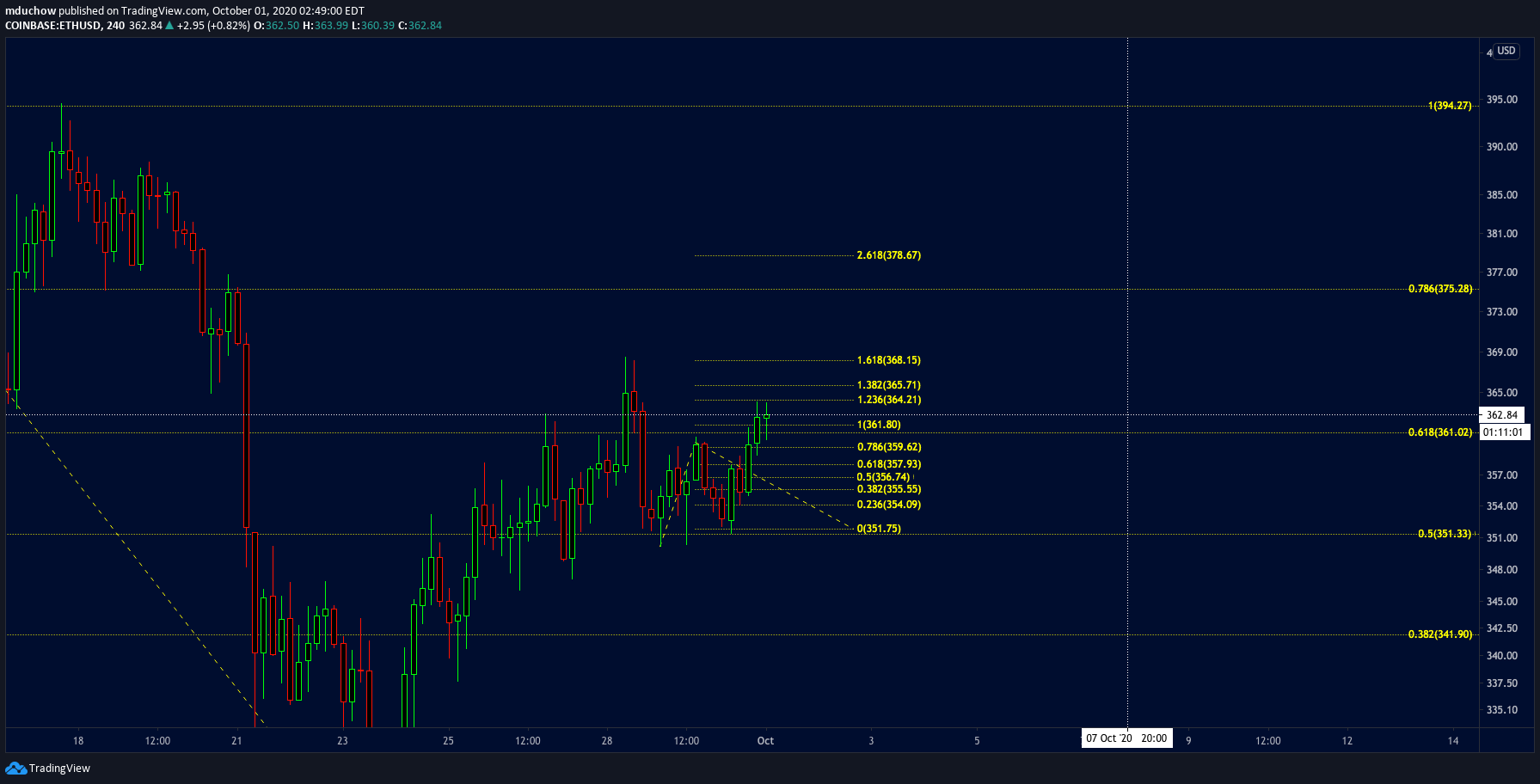The width and height of the screenshot is (1540, 784).
Task: Click the Fib level label 0.382(341.90)
Action: point(1440,634)
